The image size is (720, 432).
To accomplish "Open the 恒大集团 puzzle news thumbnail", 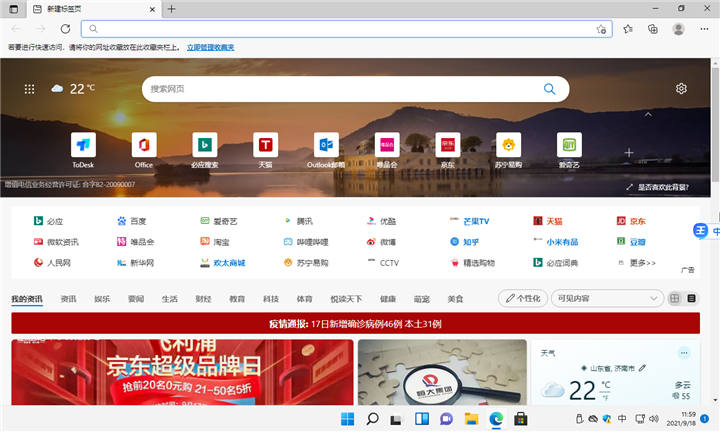I will click(x=442, y=372).
